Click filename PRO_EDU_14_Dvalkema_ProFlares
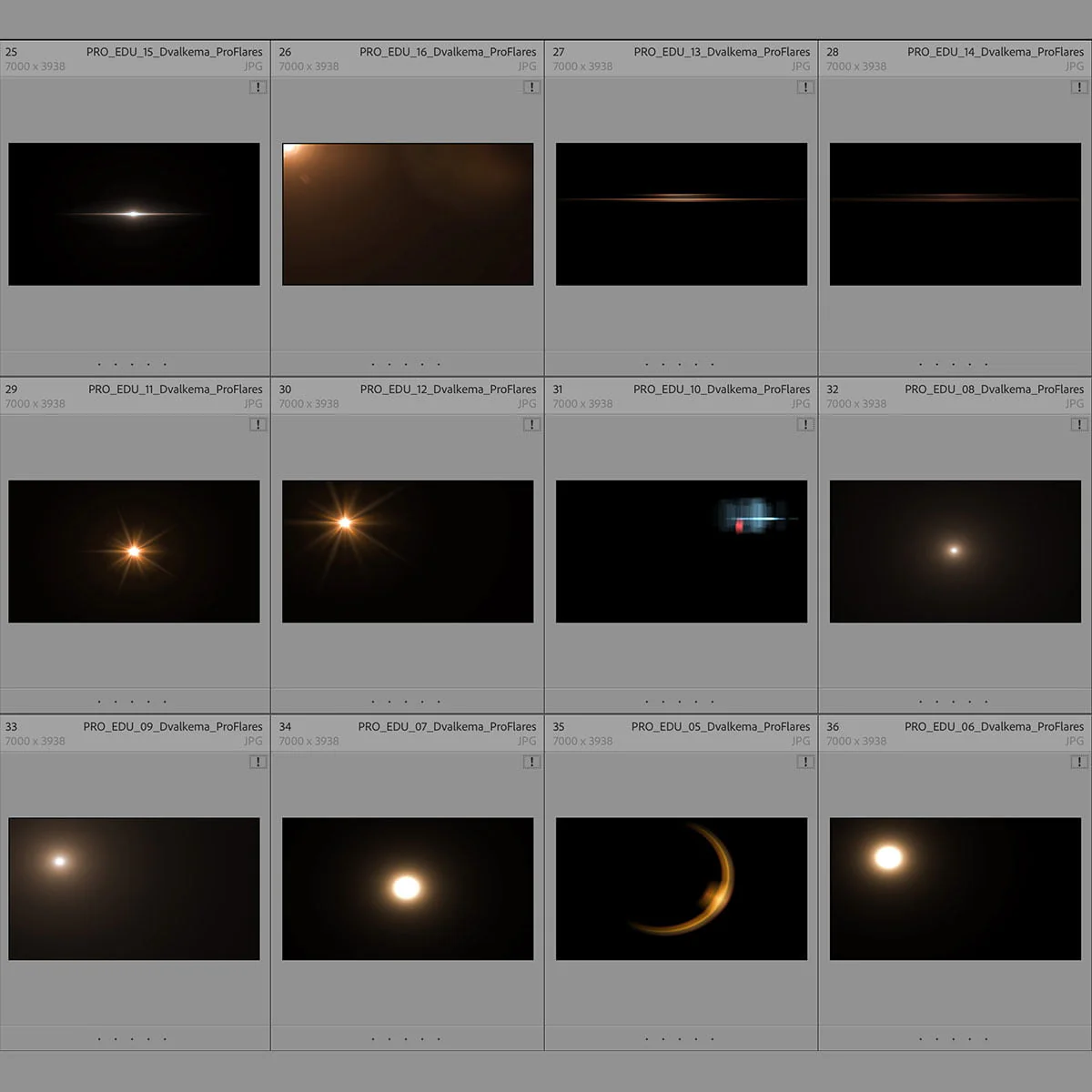The width and height of the screenshot is (1092, 1092). click(996, 52)
